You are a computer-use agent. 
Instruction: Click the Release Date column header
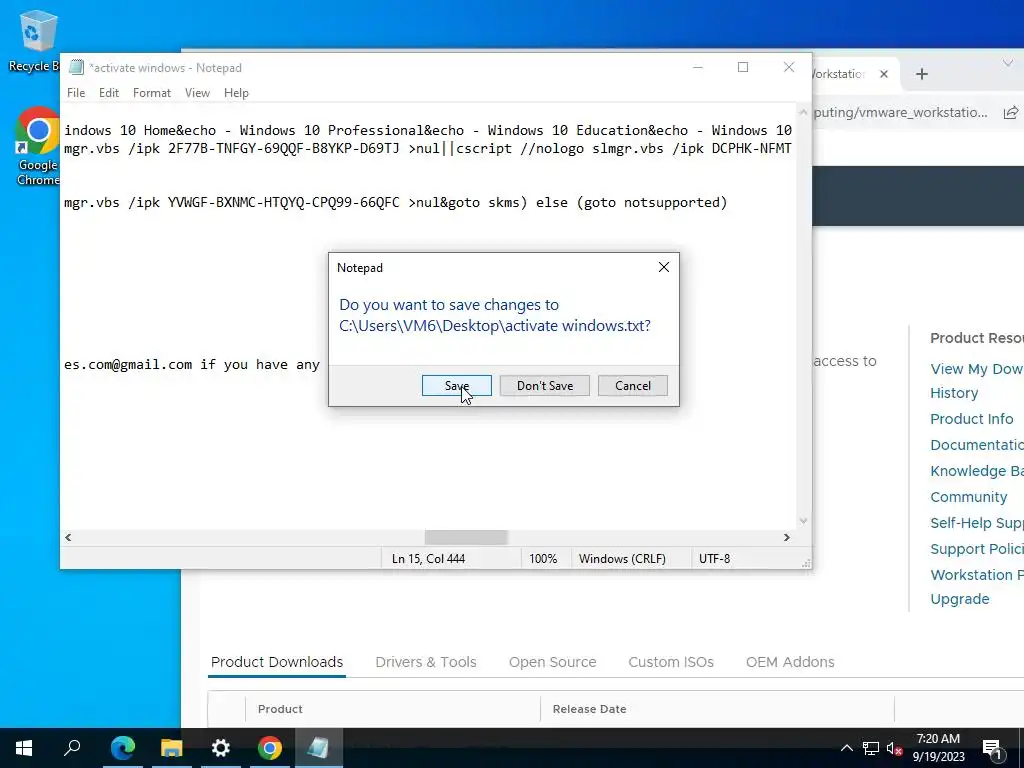pyautogui.click(x=589, y=709)
